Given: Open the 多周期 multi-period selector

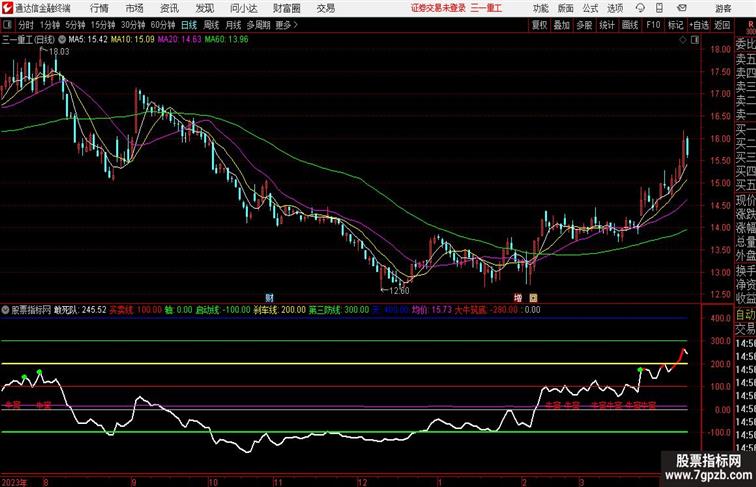Looking at the screenshot, I should [x=257, y=25].
